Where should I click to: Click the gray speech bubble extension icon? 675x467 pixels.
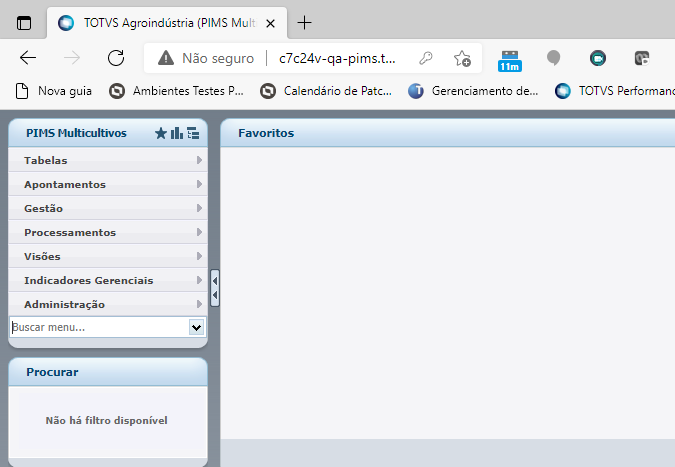[x=554, y=58]
